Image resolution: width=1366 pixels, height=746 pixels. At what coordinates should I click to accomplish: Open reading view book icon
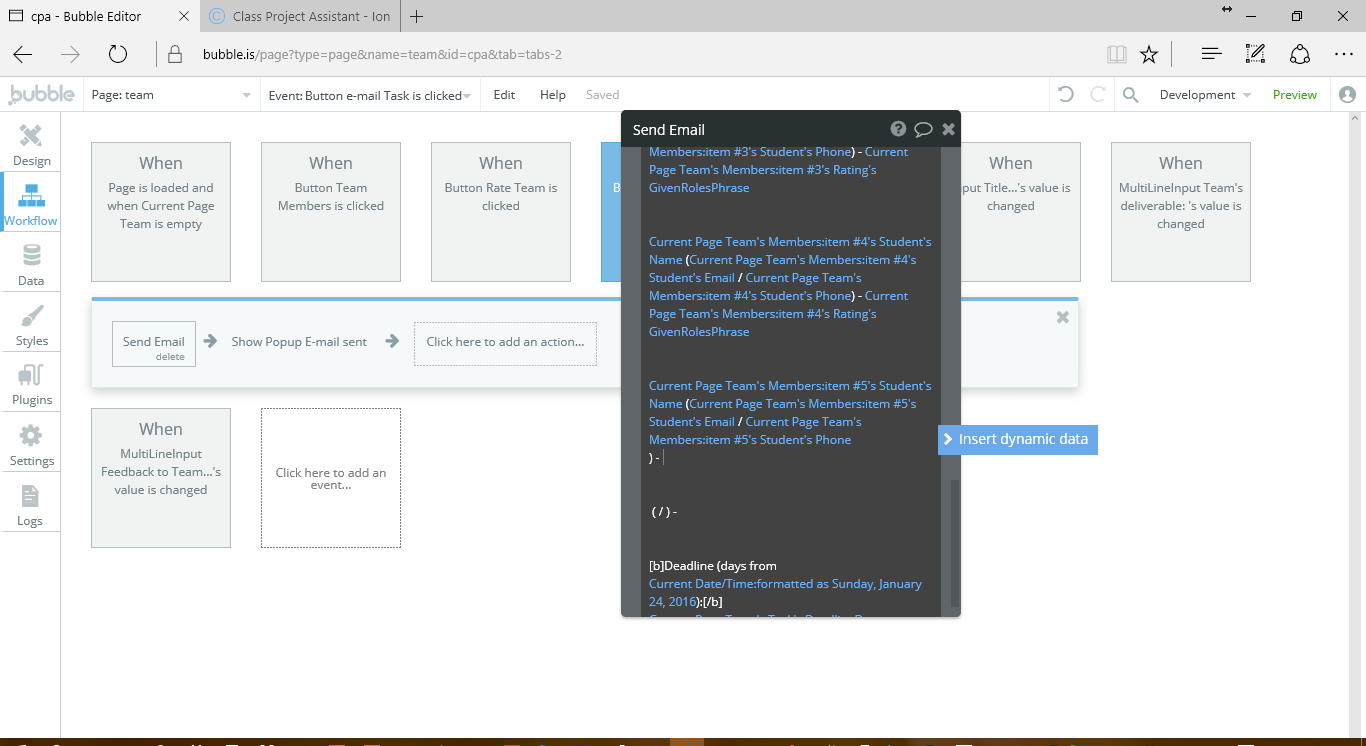(1116, 54)
